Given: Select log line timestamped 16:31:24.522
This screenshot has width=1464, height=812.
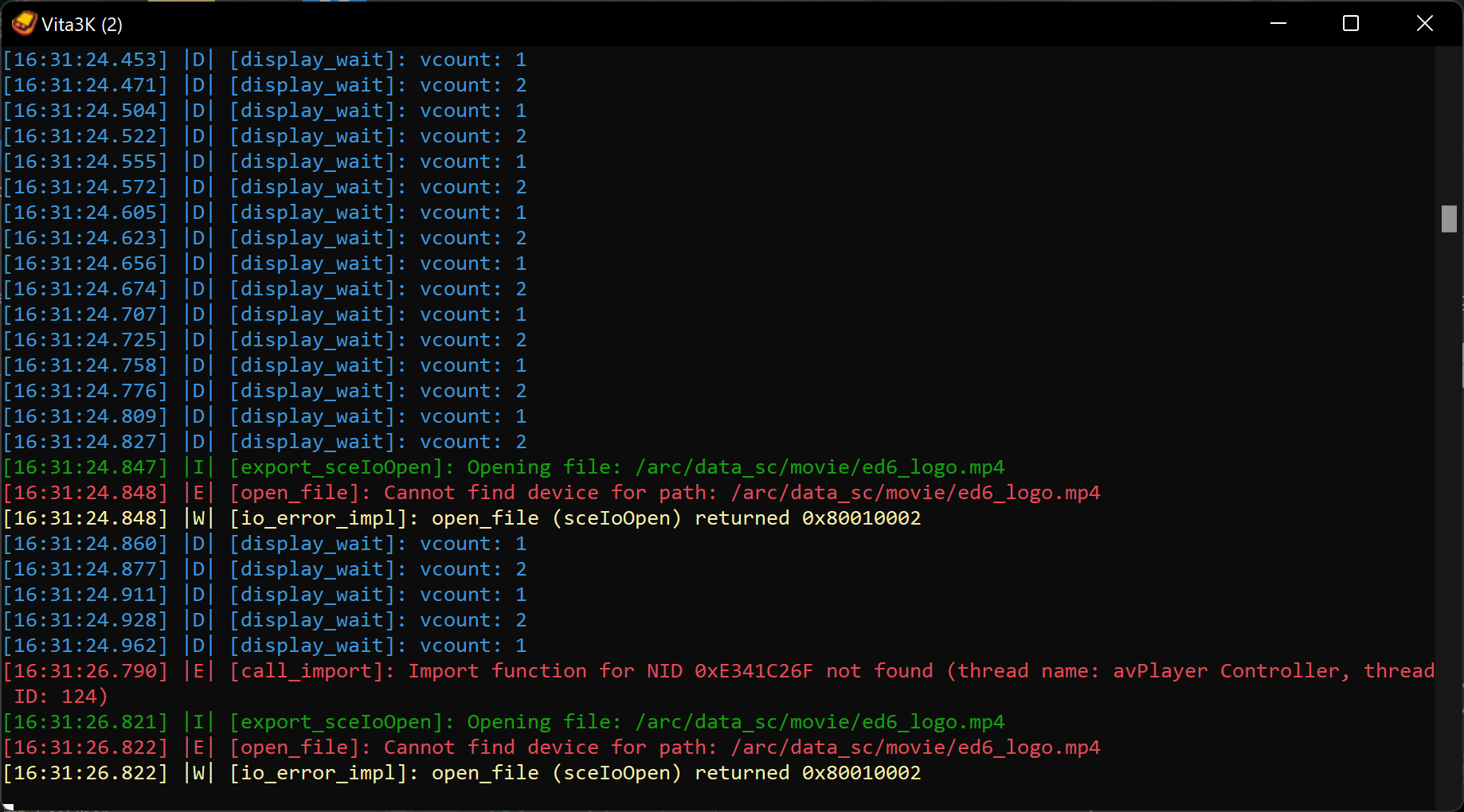Looking at the screenshot, I should coord(265,136).
